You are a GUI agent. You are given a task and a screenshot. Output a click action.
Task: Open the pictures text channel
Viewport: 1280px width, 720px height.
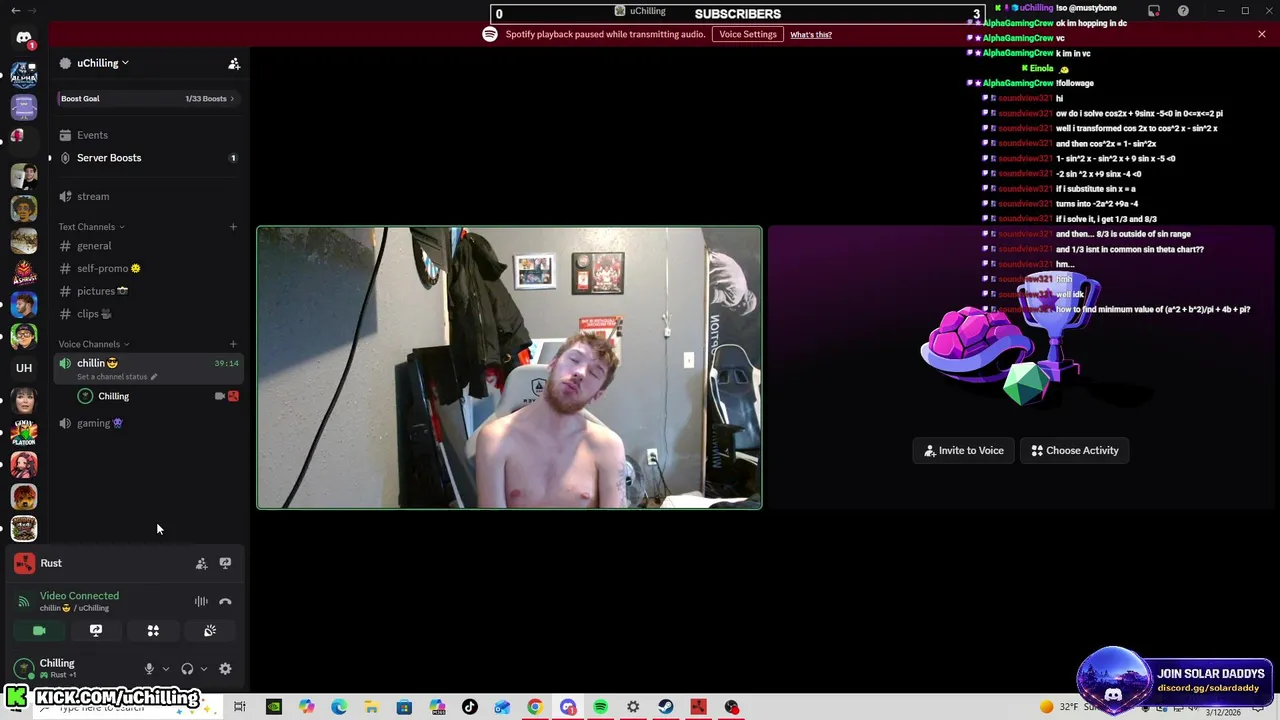point(148,291)
